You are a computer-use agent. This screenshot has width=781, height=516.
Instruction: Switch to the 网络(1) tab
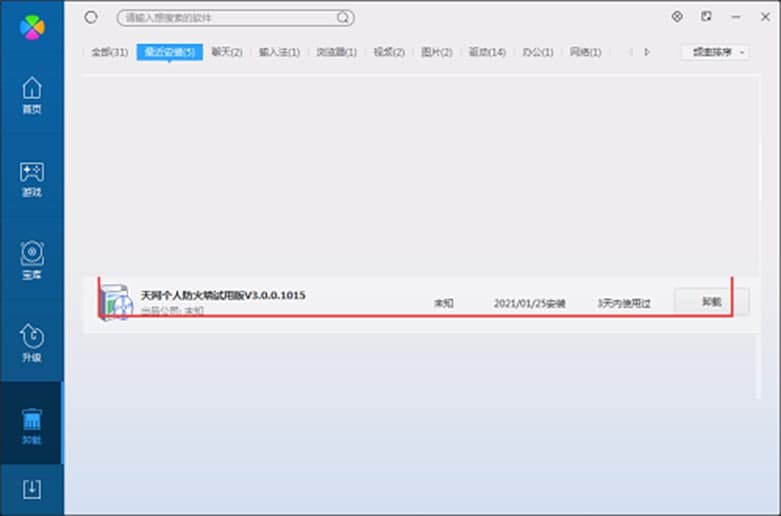(585, 52)
